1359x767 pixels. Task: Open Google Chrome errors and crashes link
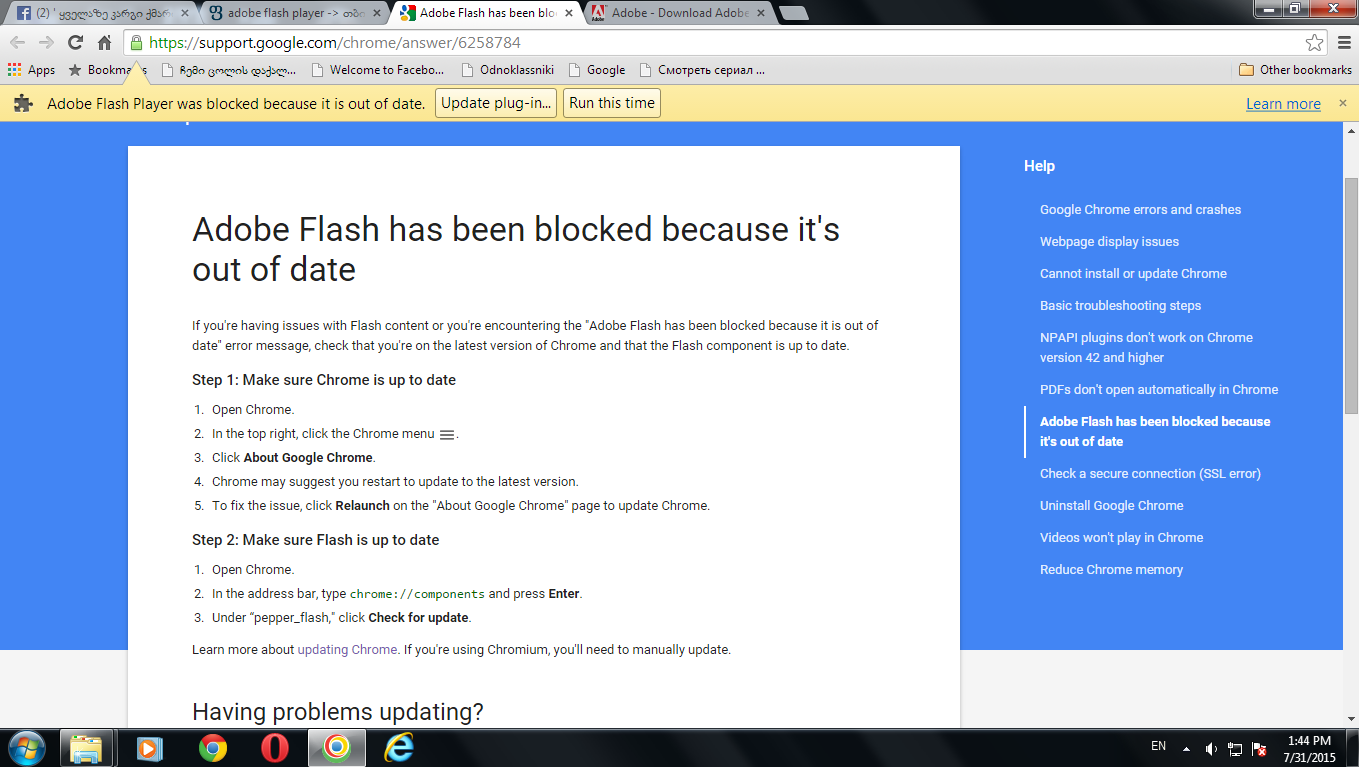point(1140,210)
